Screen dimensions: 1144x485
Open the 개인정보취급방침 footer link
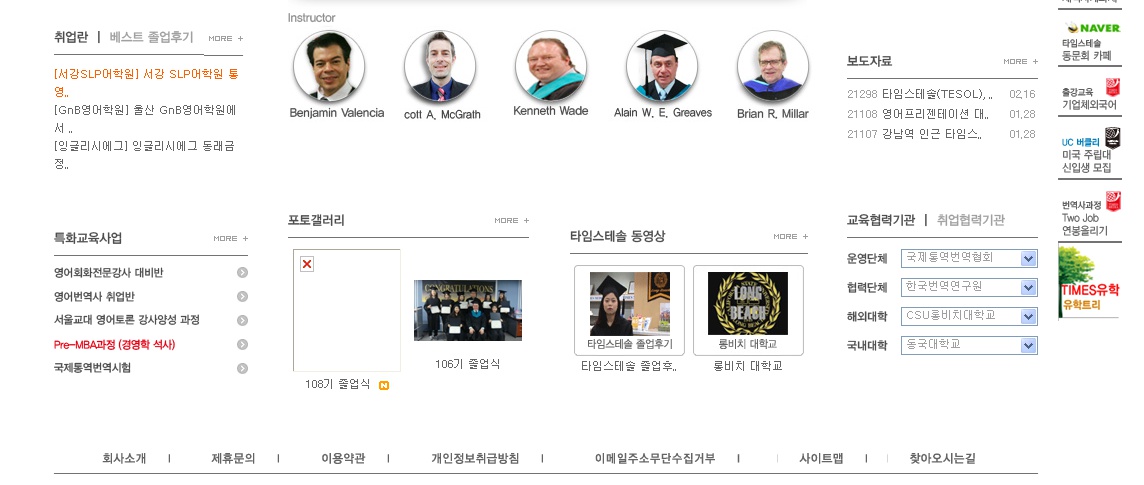pyautogui.click(x=475, y=459)
